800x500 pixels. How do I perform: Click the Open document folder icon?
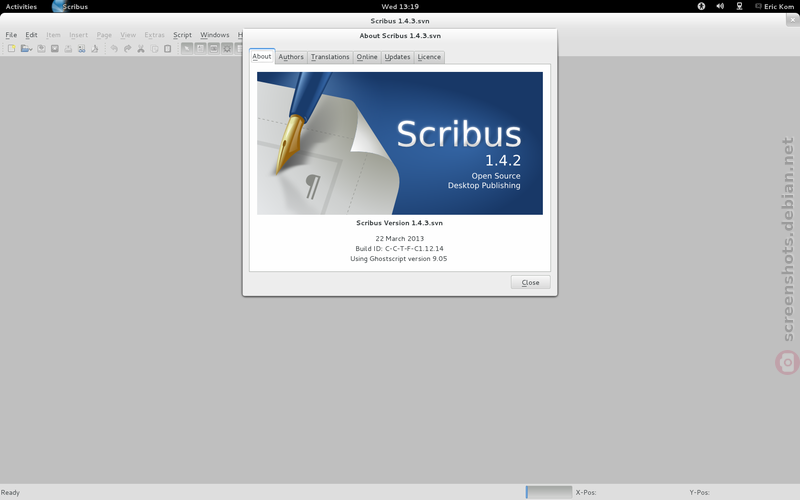point(26,48)
